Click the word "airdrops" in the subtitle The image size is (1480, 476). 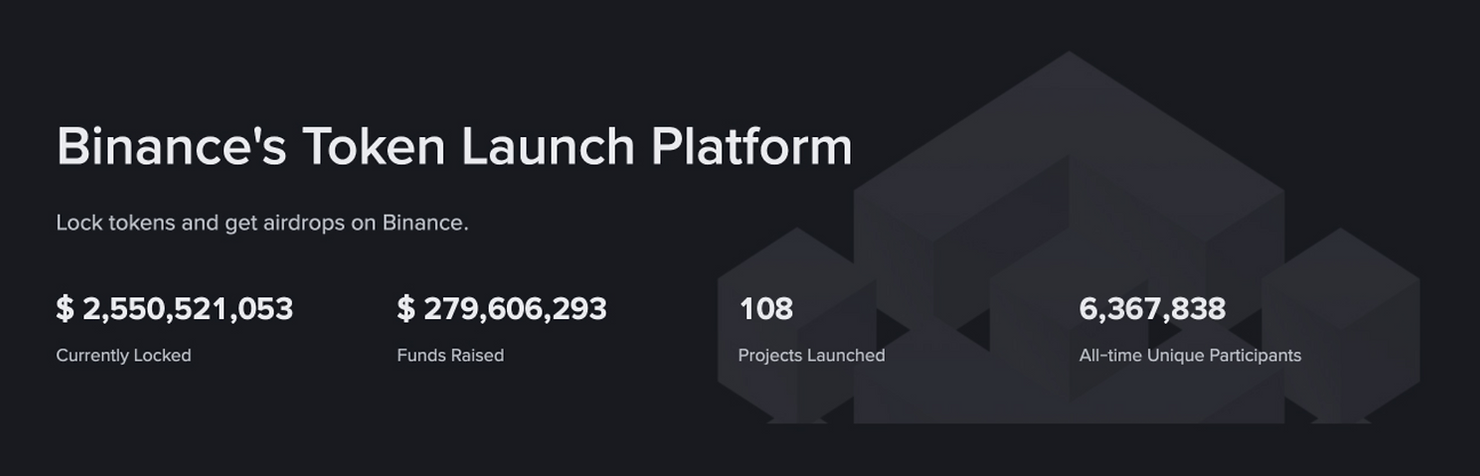[x=303, y=222]
